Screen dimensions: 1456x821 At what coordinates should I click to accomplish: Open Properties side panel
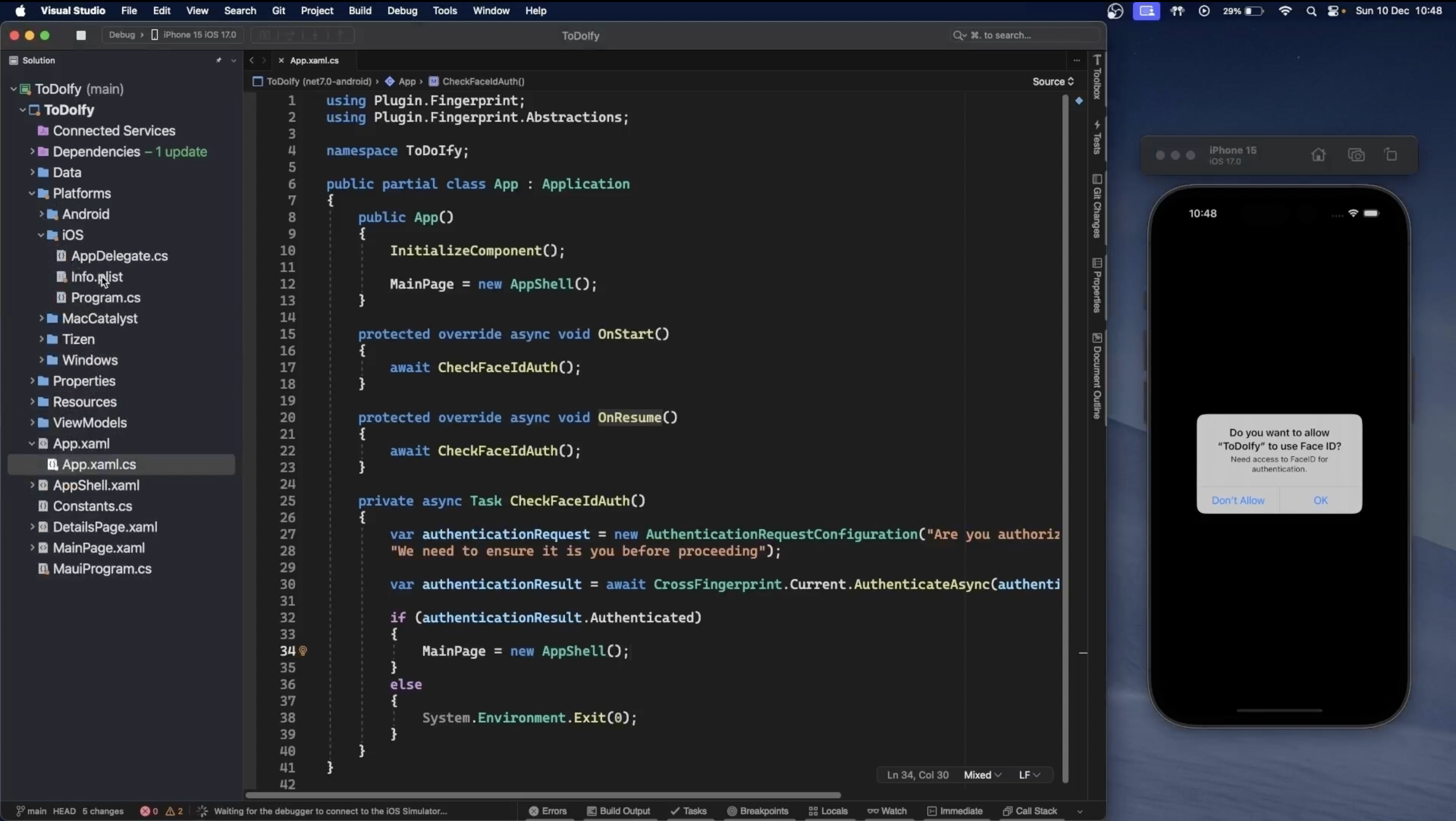click(x=1097, y=285)
